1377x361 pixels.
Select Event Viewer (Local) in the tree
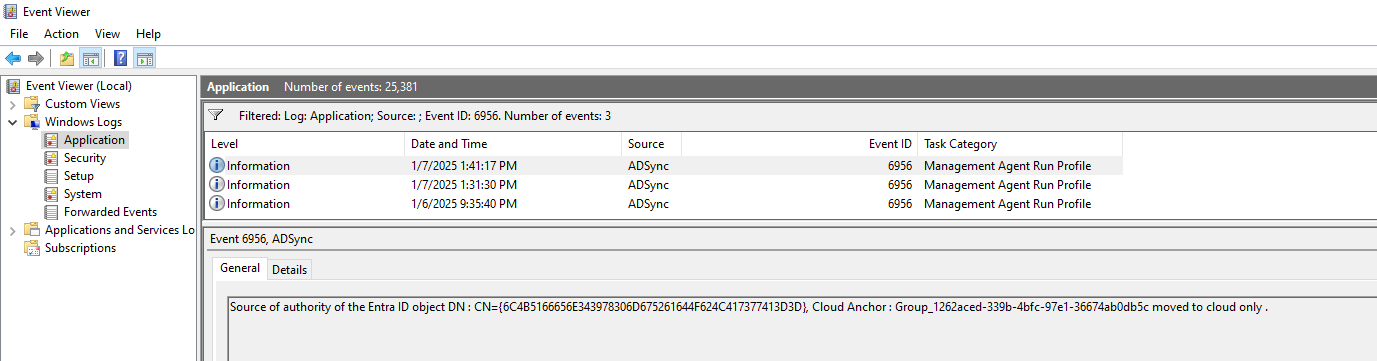pyautogui.click(x=79, y=86)
